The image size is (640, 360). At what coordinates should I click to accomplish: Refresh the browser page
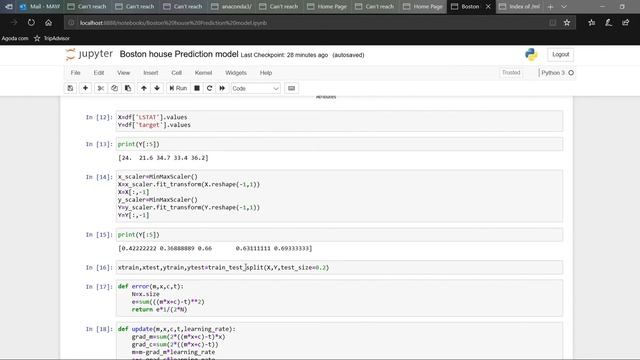31,23
